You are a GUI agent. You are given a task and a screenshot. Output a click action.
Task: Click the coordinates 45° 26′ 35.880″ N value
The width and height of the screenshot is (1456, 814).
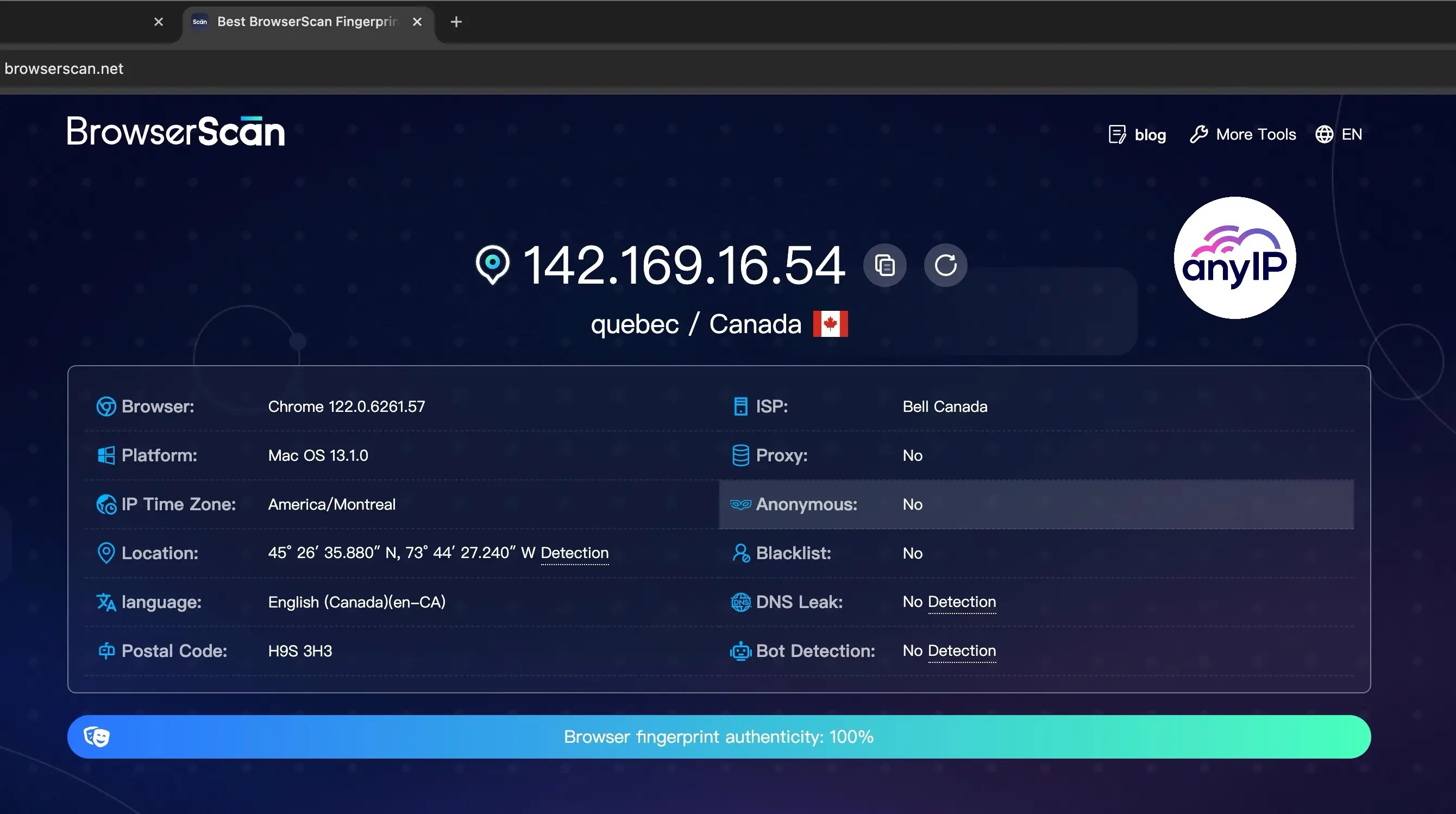point(402,553)
